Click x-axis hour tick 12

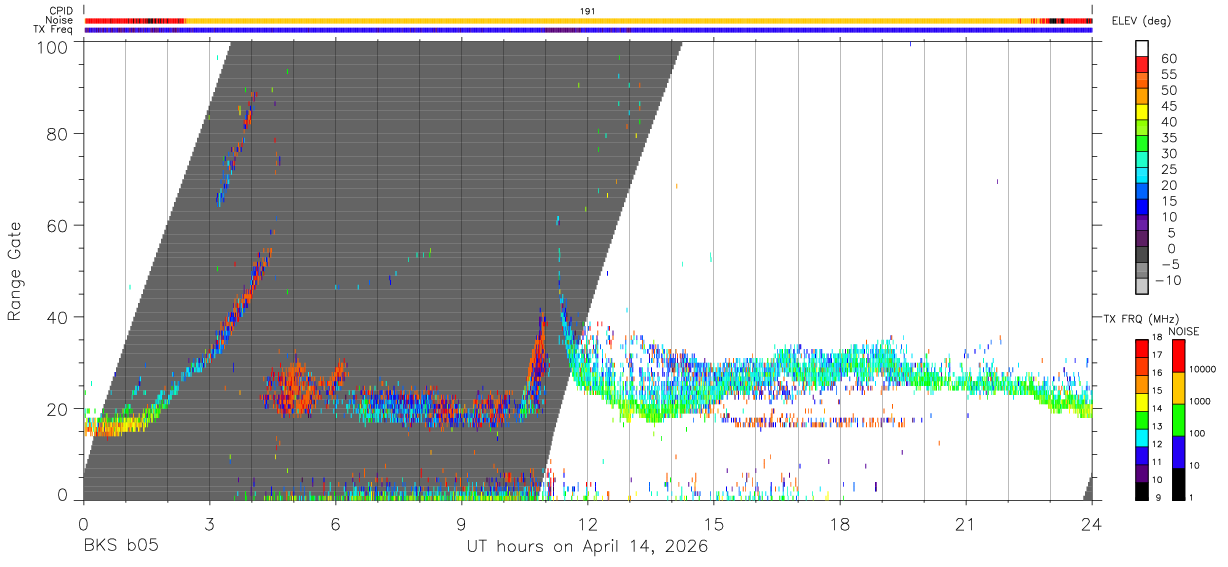click(587, 524)
